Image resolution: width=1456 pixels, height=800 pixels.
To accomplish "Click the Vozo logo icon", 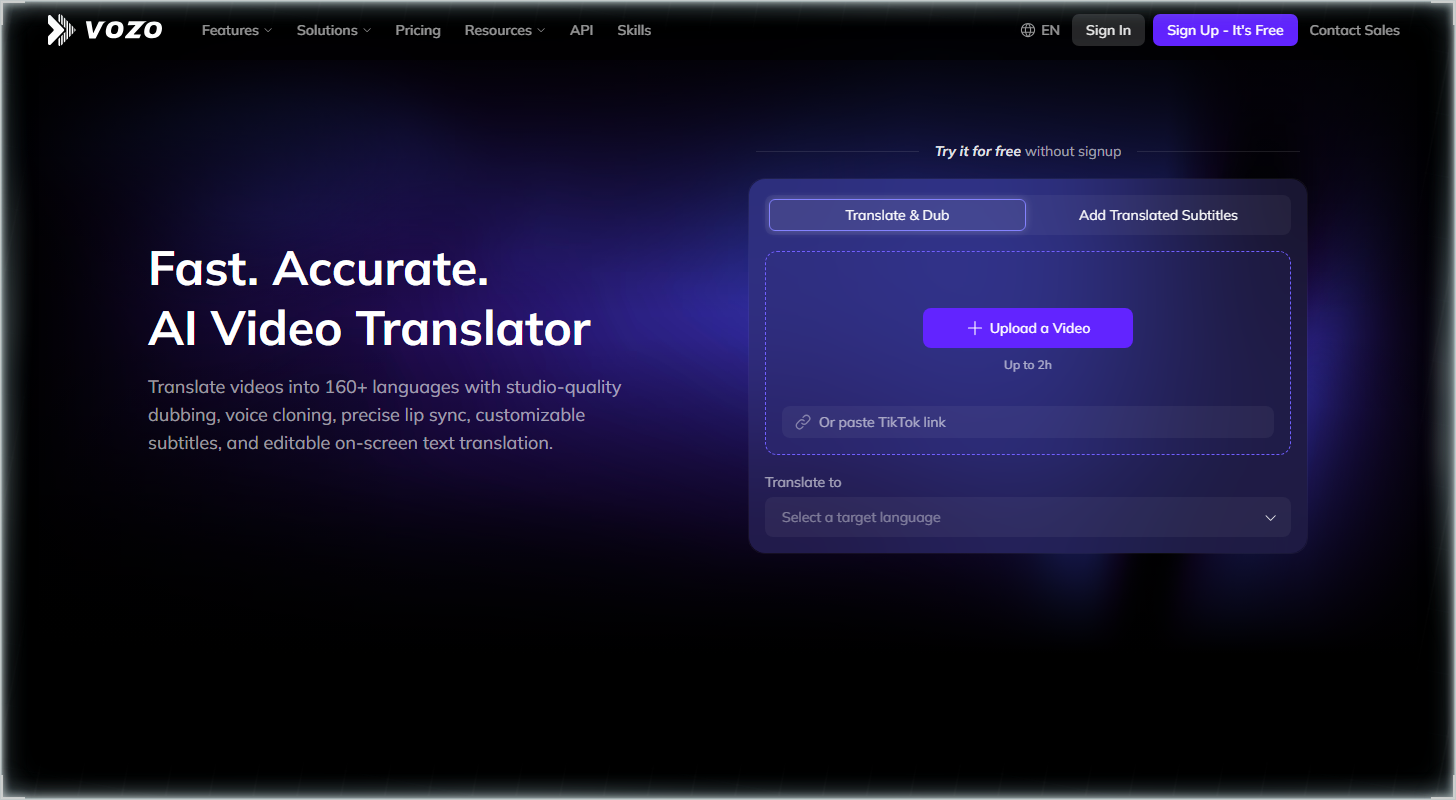I will point(61,30).
